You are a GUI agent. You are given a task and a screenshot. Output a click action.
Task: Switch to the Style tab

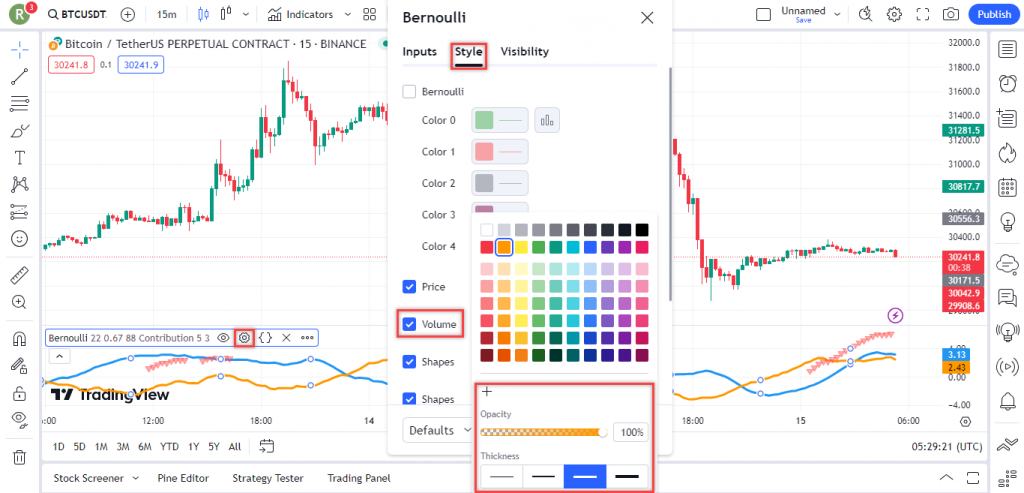tap(468, 52)
